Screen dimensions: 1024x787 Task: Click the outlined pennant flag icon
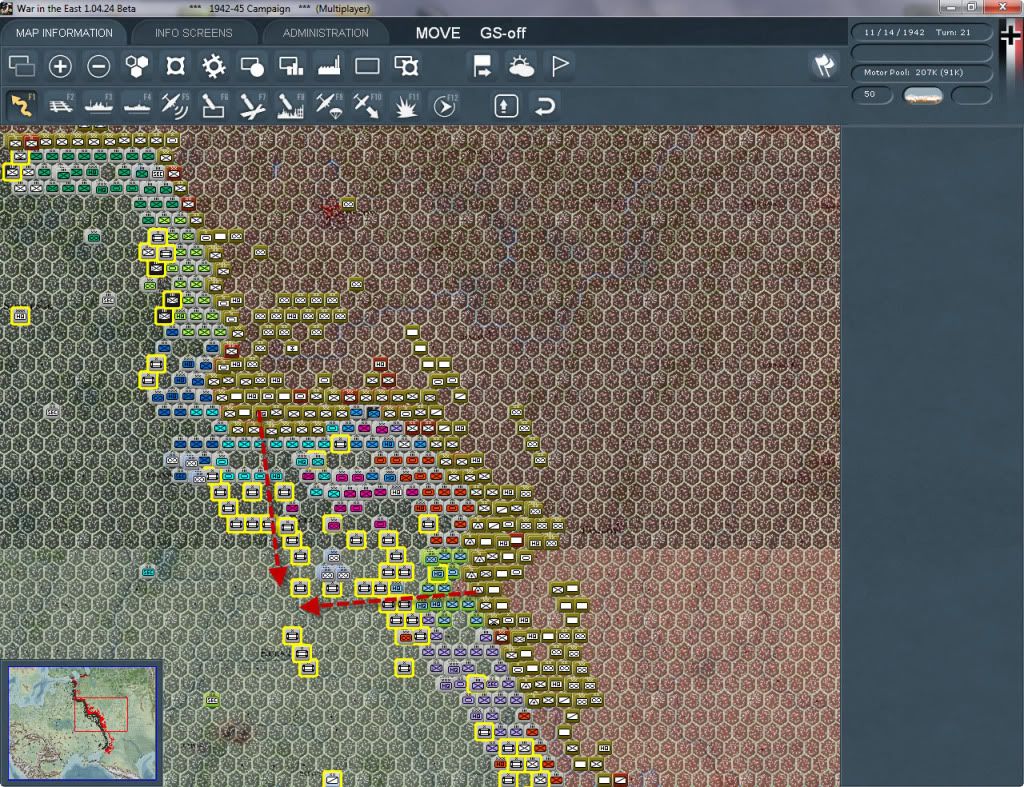tap(560, 66)
